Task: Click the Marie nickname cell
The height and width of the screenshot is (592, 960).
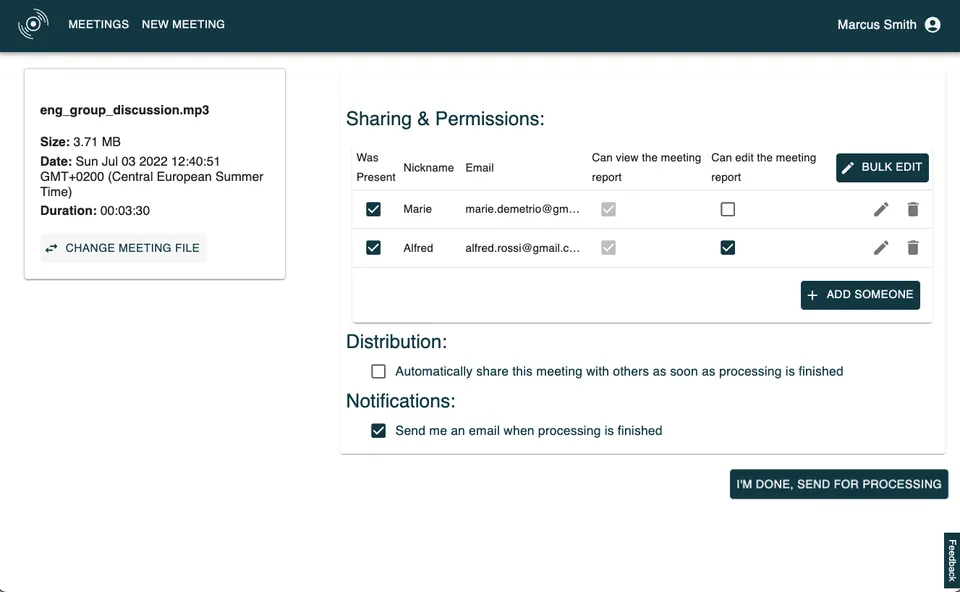Action: pyautogui.click(x=418, y=209)
